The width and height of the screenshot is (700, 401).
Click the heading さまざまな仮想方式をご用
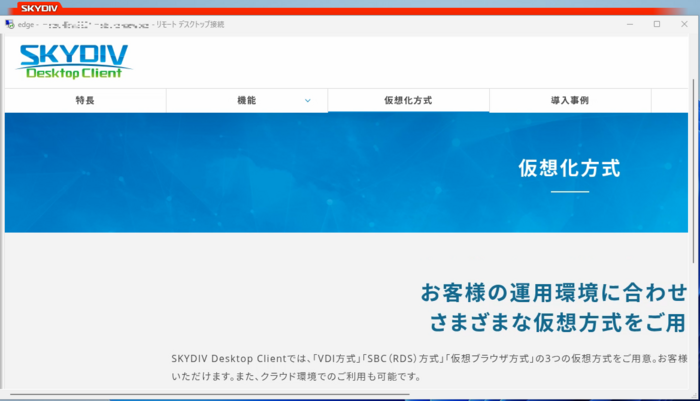[558, 322]
